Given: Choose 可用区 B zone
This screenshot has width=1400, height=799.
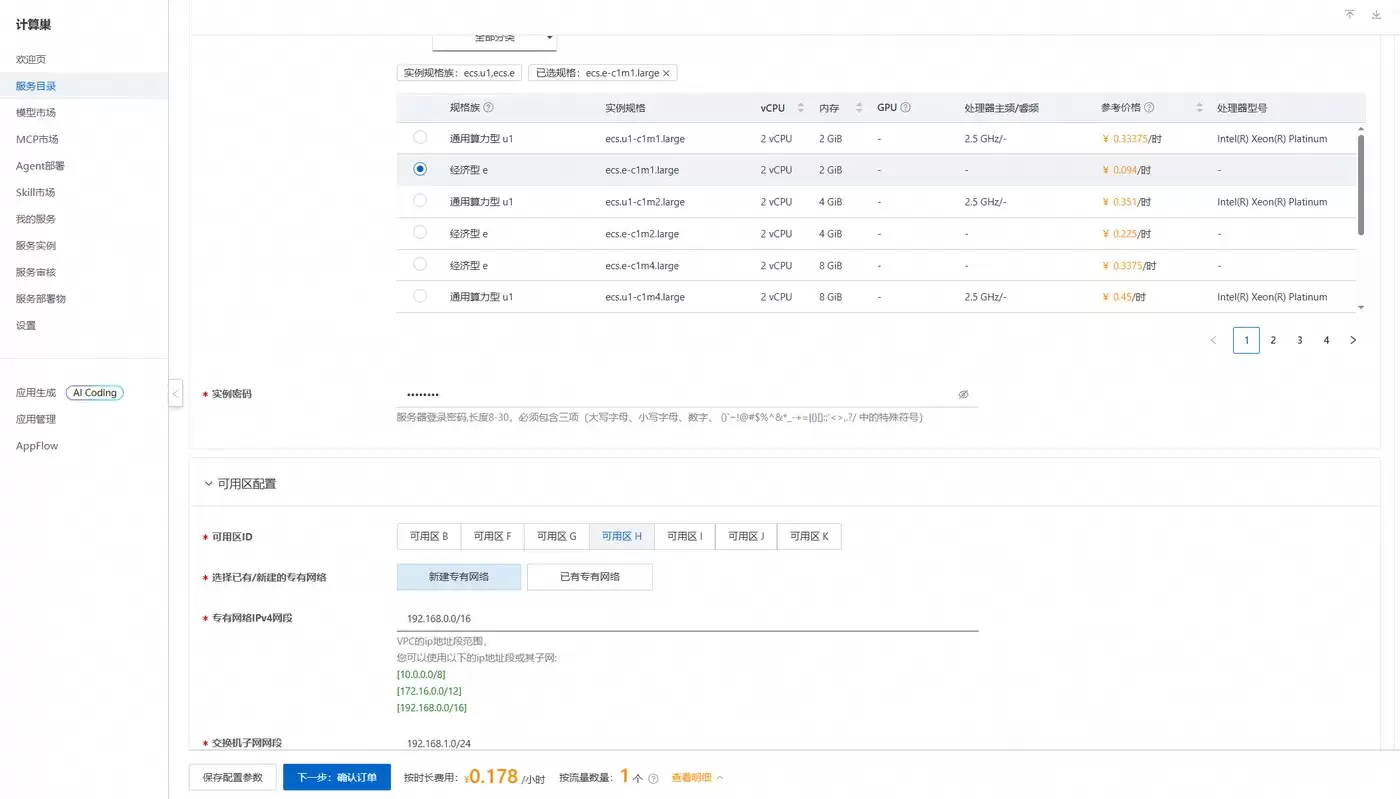Looking at the screenshot, I should tap(429, 537).
